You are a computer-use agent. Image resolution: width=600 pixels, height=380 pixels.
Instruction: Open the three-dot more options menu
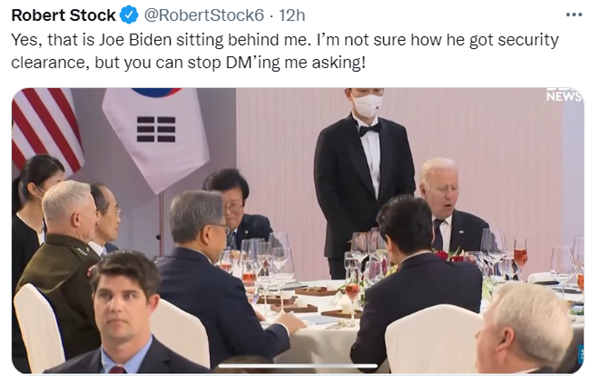pyautogui.click(x=574, y=15)
